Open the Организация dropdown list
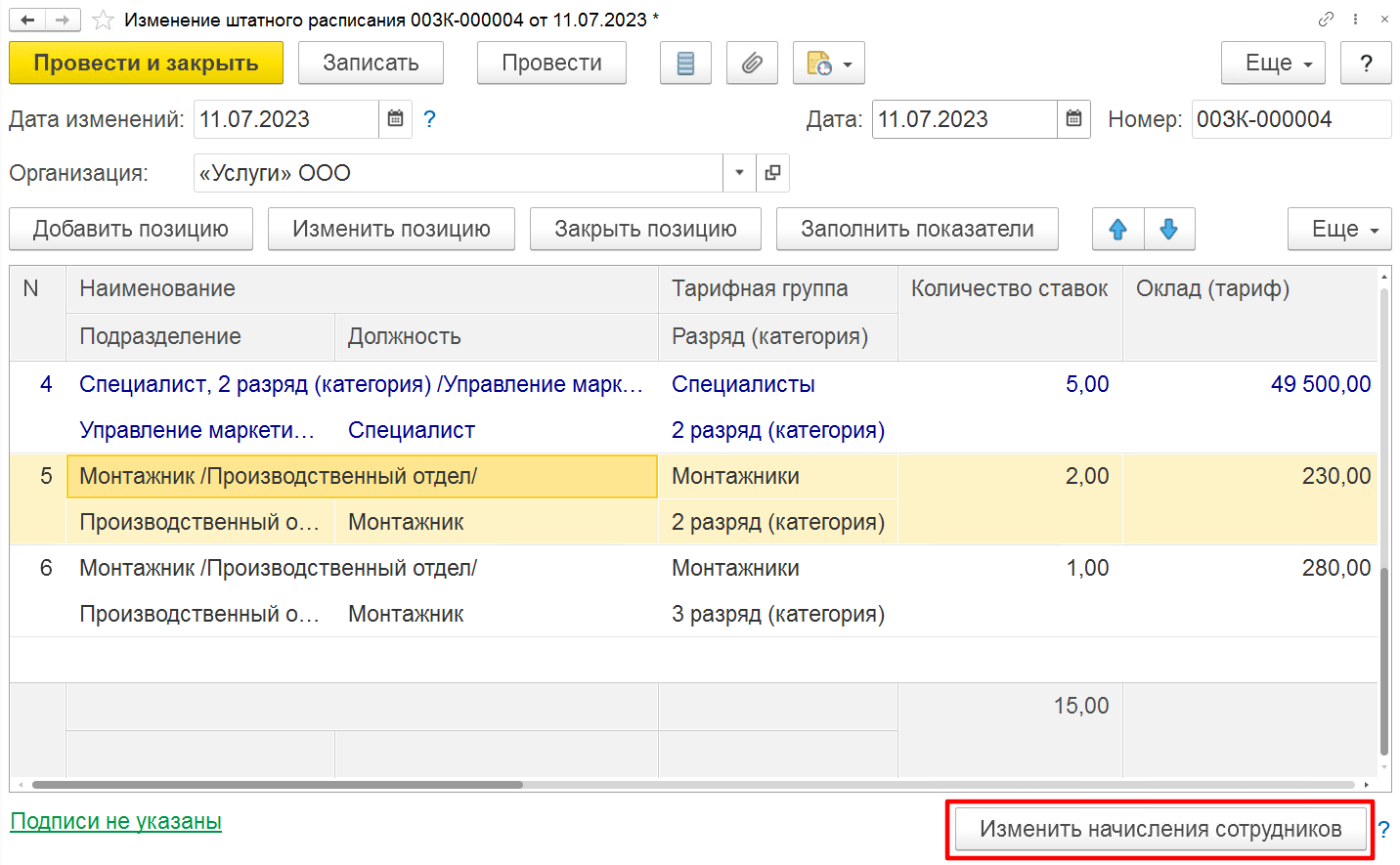Image resolution: width=1400 pixels, height=865 pixels. point(739,173)
